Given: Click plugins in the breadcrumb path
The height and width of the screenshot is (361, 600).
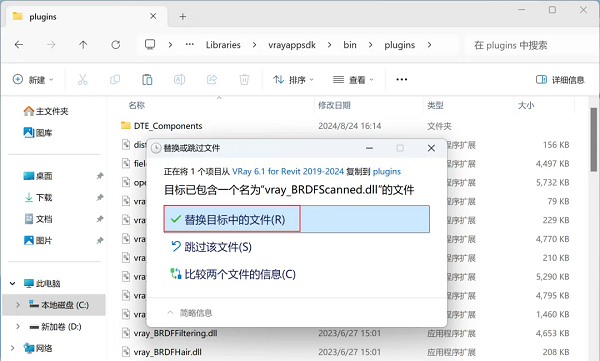Looking at the screenshot, I should click(399, 45).
